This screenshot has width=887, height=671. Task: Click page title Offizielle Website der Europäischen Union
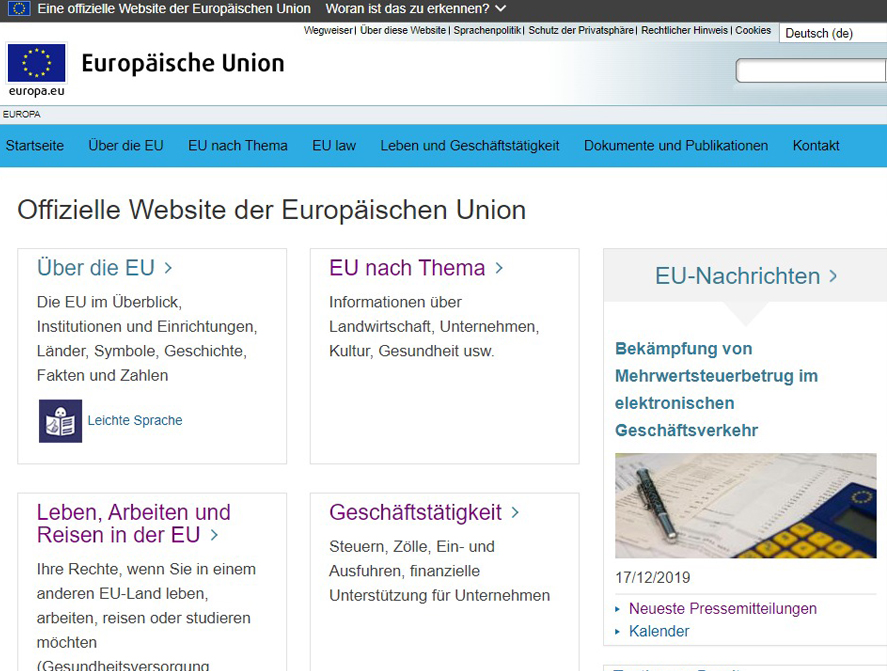(x=272, y=210)
